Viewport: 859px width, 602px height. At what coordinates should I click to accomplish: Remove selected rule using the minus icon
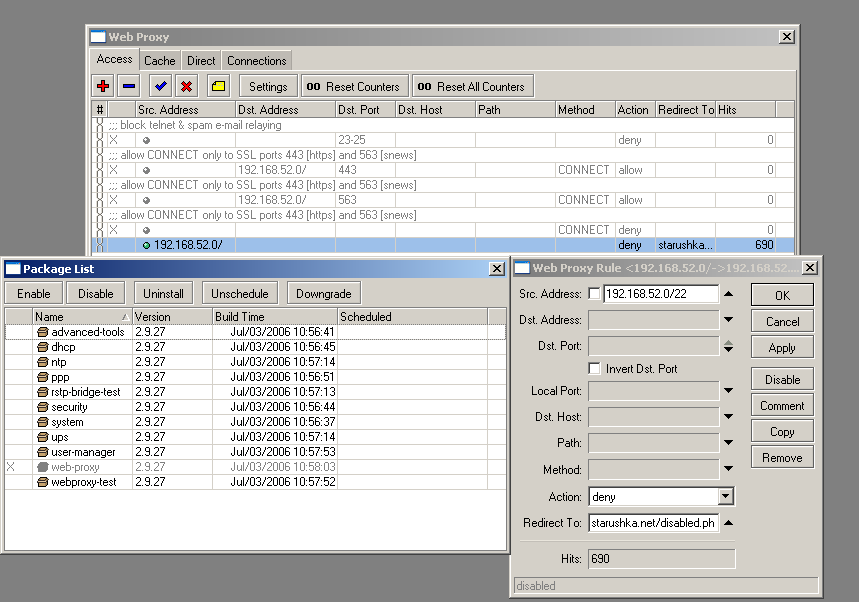click(130, 86)
